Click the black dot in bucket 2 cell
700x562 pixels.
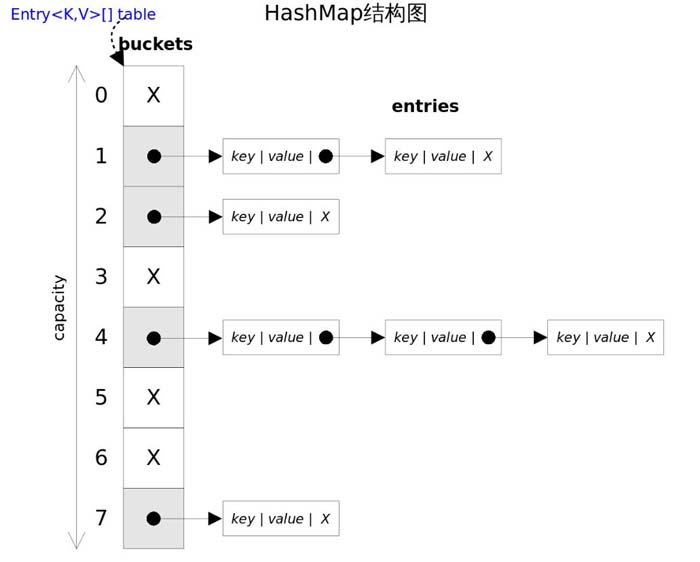click(x=154, y=217)
